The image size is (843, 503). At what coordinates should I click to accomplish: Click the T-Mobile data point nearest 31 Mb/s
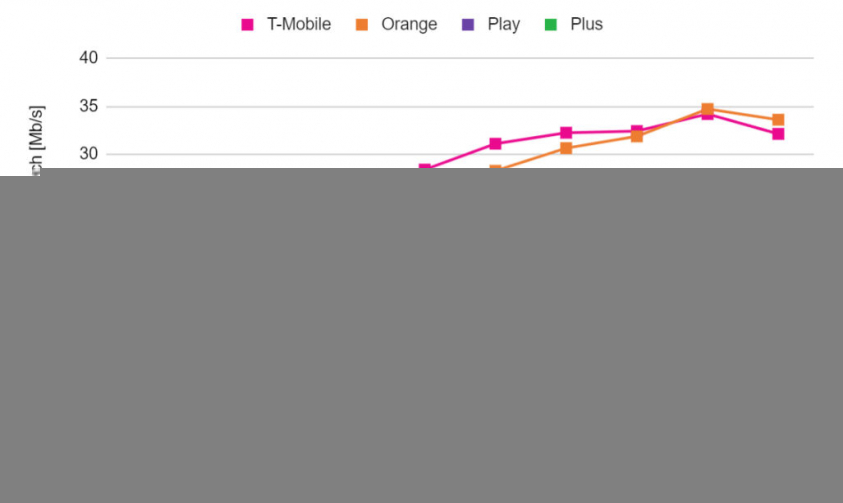495,144
